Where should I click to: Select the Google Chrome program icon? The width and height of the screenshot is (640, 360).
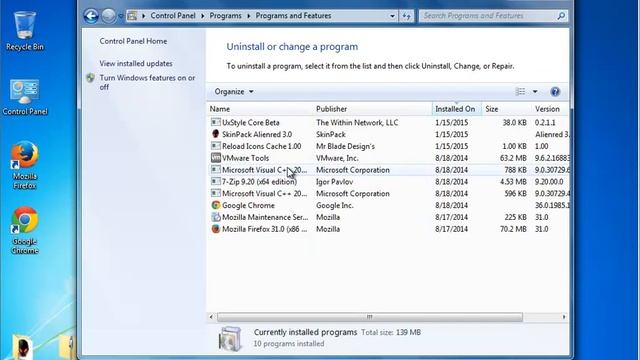tap(216, 205)
